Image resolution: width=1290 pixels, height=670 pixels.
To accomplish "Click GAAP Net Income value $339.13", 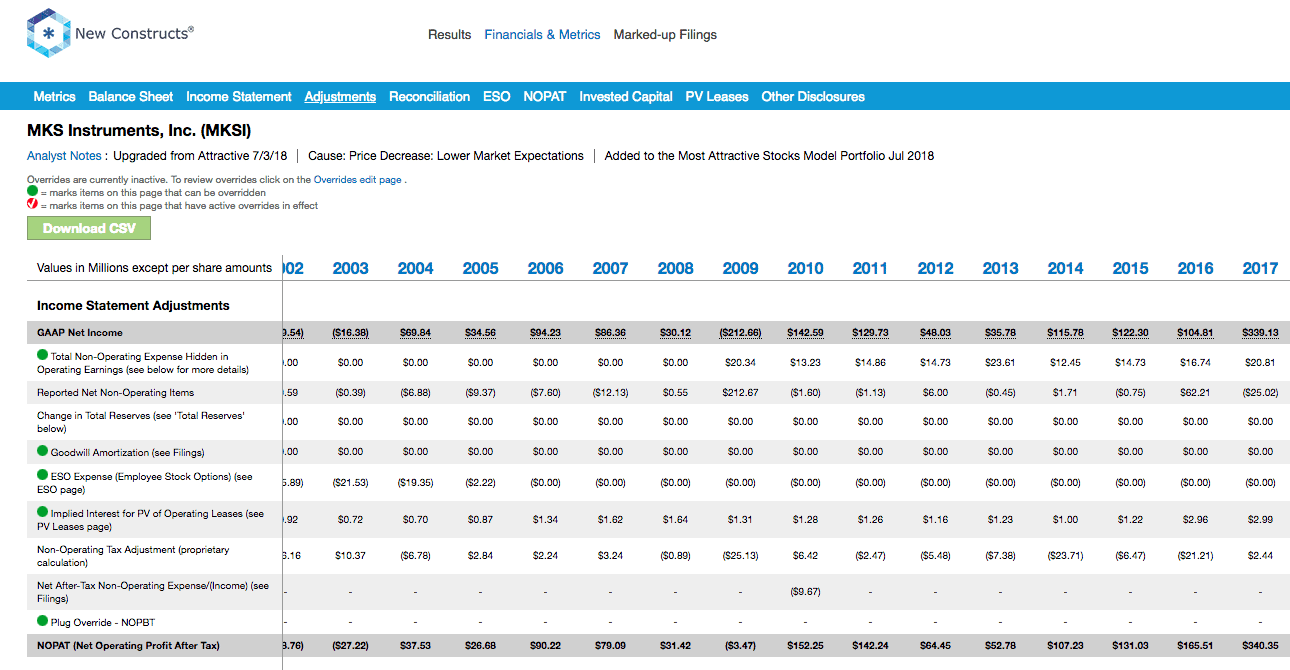I will (1260, 332).
